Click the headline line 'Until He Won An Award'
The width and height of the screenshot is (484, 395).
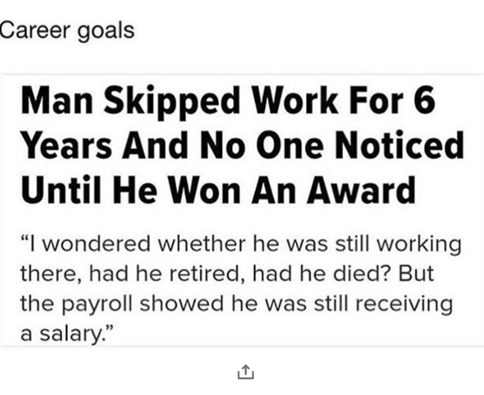(218, 190)
